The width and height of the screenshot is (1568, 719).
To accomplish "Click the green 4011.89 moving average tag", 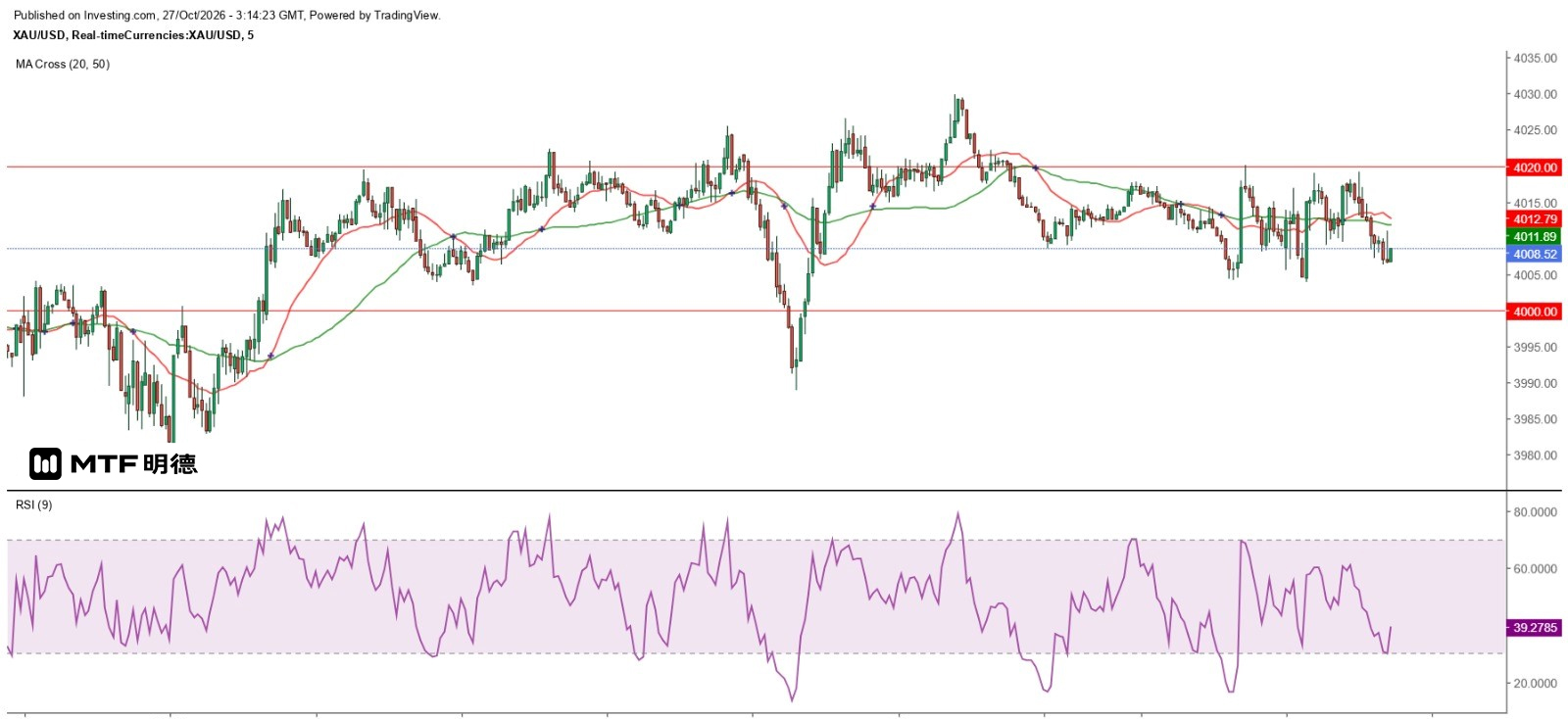I will coord(1534,237).
